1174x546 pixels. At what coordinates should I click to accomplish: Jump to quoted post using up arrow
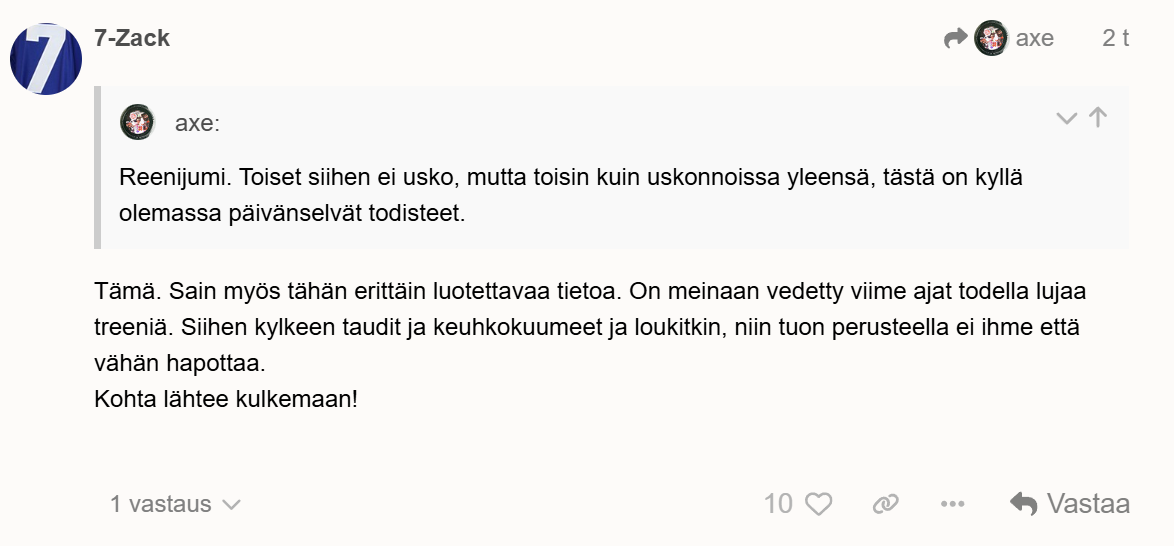(1098, 118)
